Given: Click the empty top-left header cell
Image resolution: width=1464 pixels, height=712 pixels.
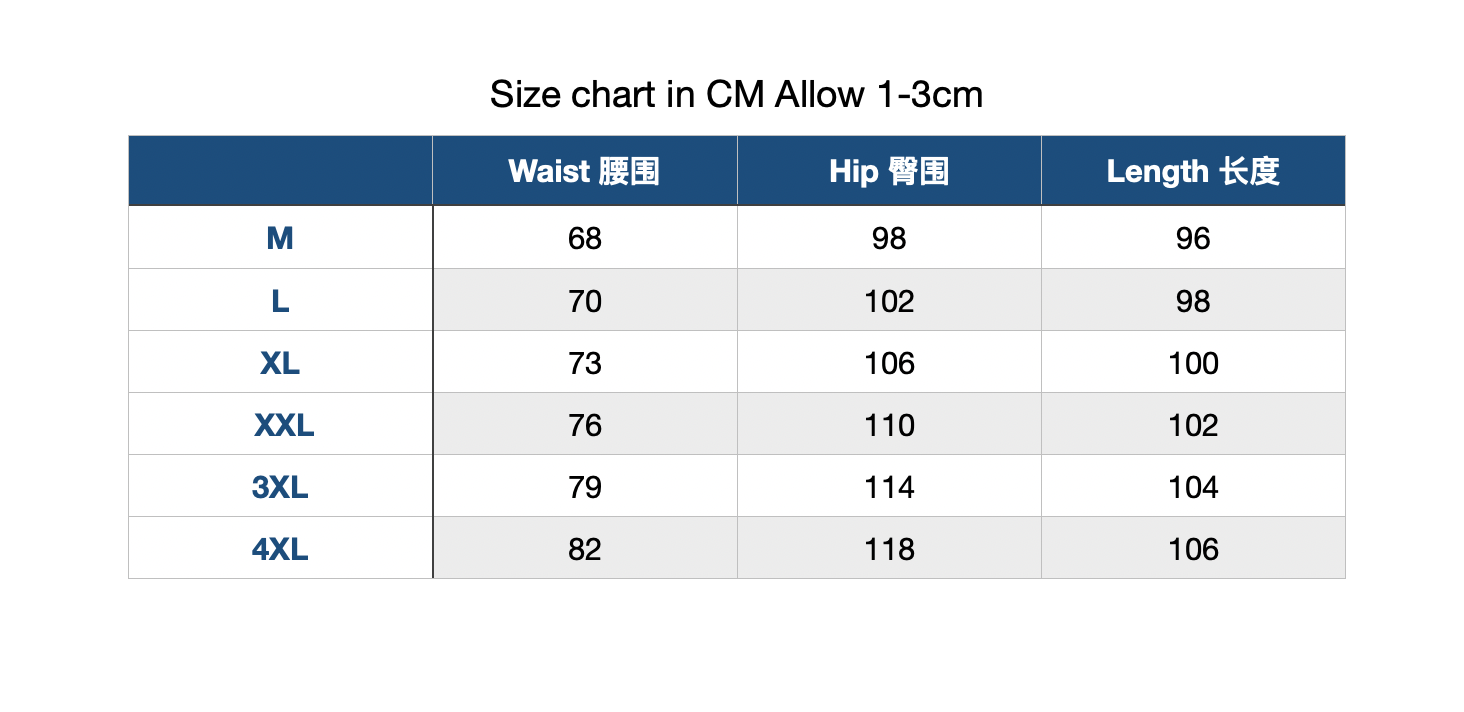Looking at the screenshot, I should (x=280, y=171).
